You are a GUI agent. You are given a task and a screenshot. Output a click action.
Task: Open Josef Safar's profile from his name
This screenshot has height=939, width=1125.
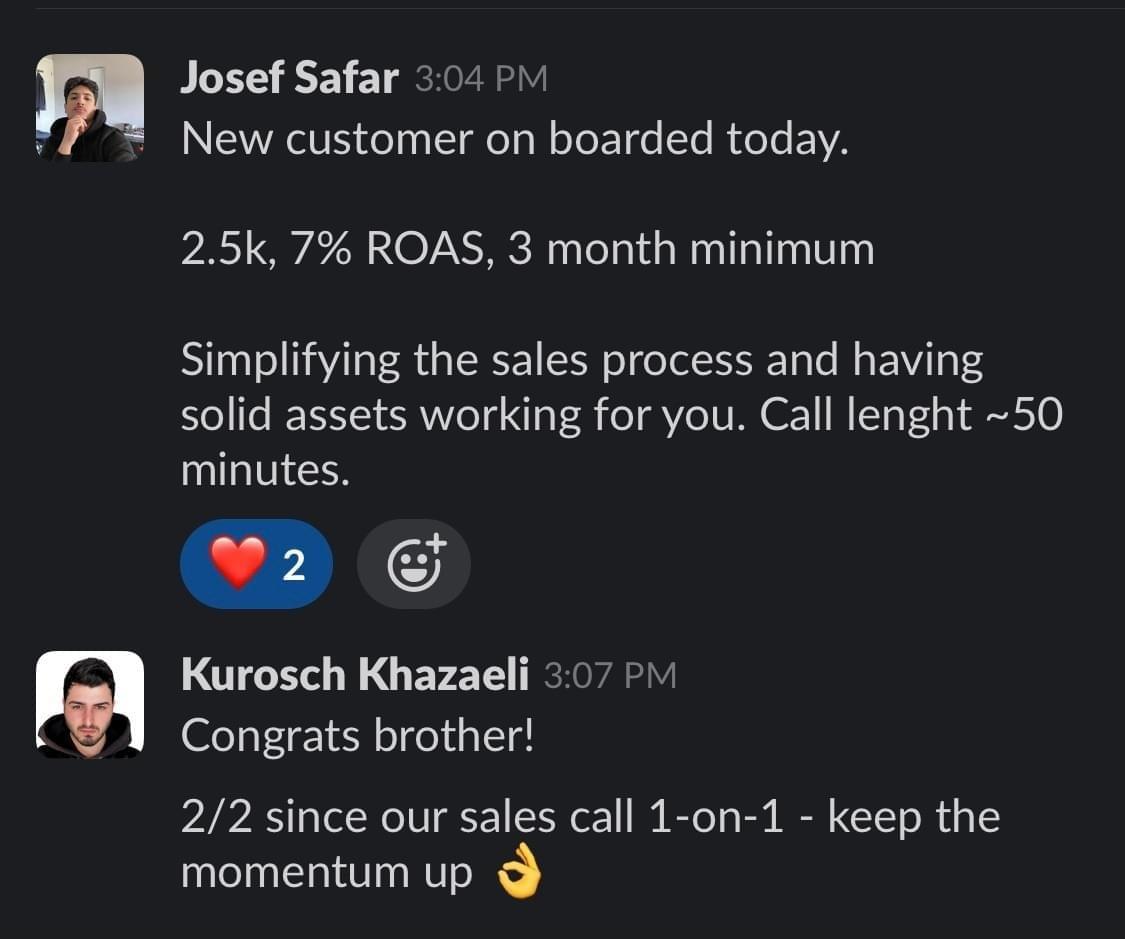click(x=289, y=79)
